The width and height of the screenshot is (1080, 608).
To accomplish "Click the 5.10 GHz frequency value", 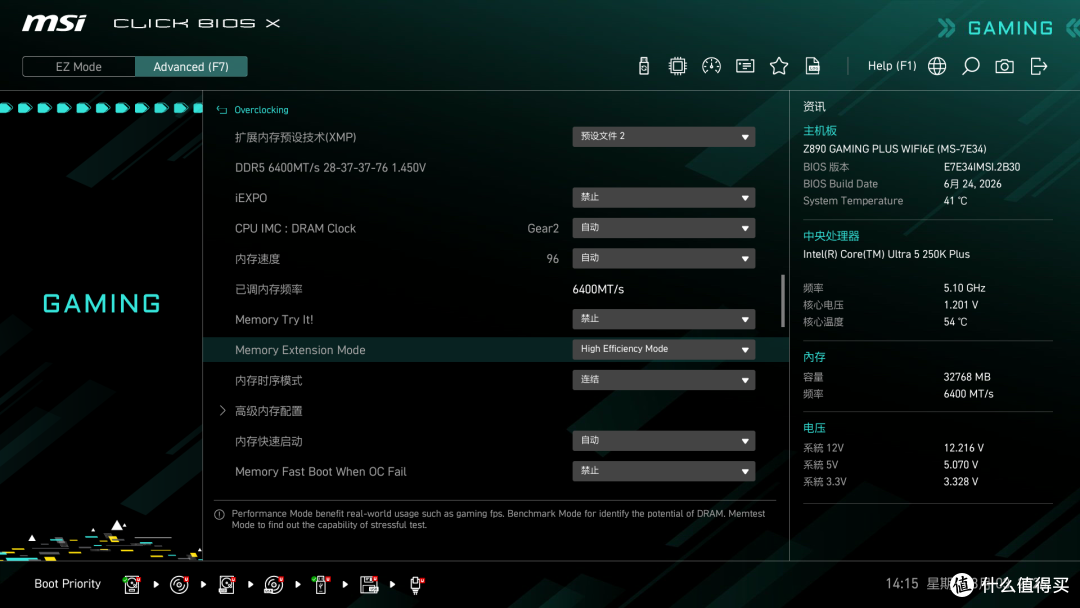I will 964,288.
